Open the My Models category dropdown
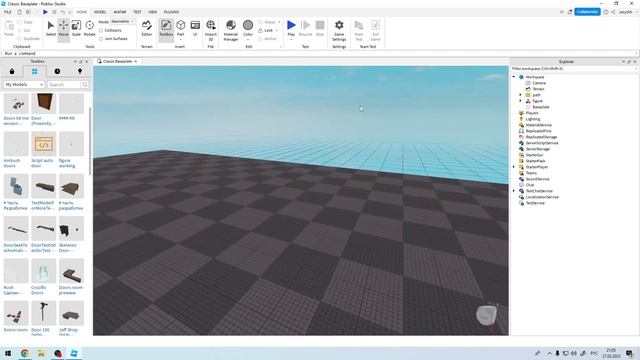This screenshot has height=360, width=640. point(24,84)
